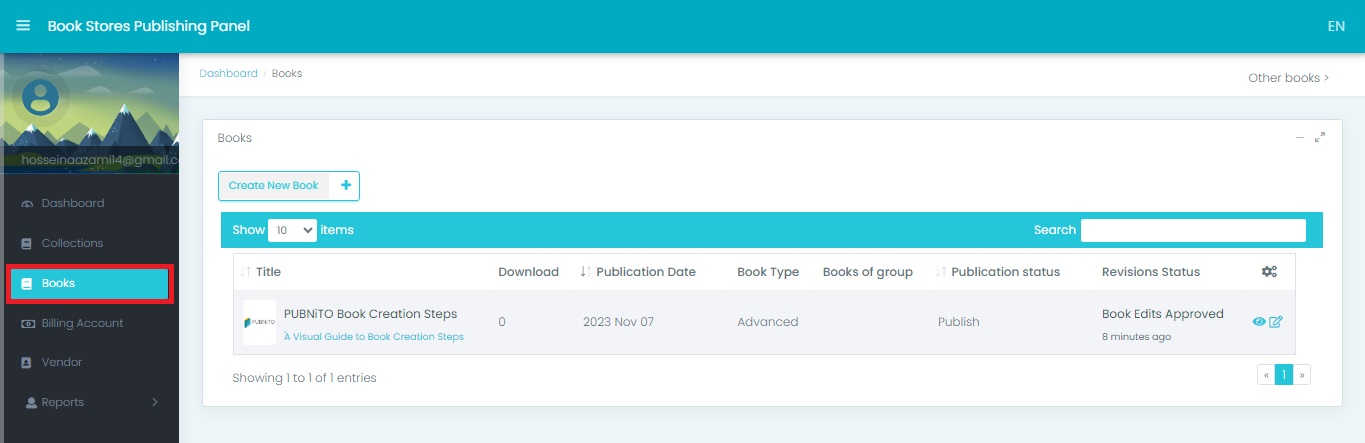Click the Create New Book button
This screenshot has height=443, width=1365.
(274, 185)
